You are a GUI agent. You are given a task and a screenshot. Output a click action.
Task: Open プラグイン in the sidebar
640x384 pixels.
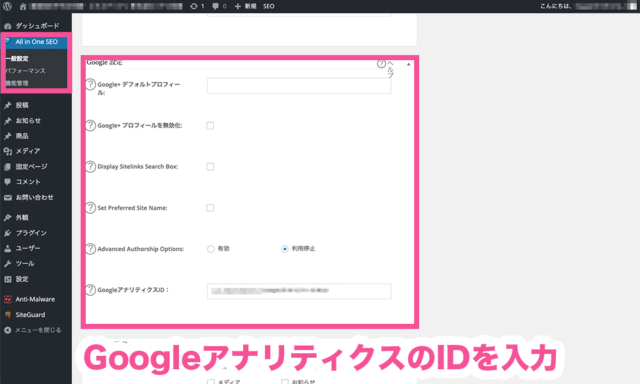tap(31, 233)
